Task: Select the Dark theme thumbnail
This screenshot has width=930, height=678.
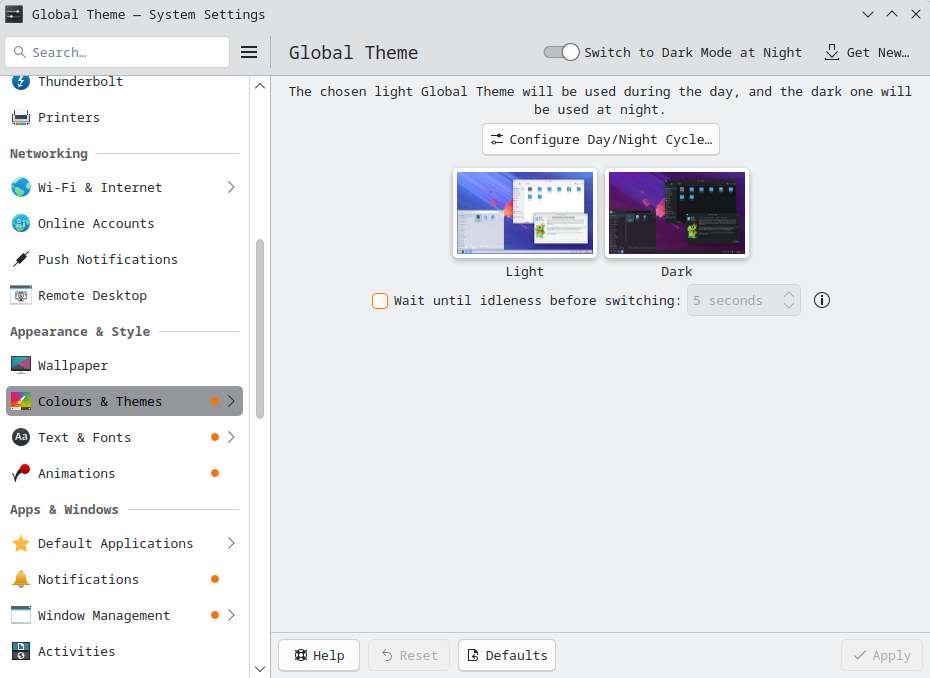Action: [x=677, y=213]
